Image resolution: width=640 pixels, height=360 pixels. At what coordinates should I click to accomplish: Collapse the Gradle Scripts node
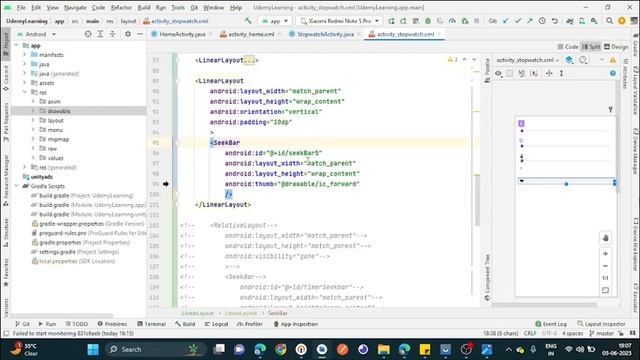[x=16, y=186]
